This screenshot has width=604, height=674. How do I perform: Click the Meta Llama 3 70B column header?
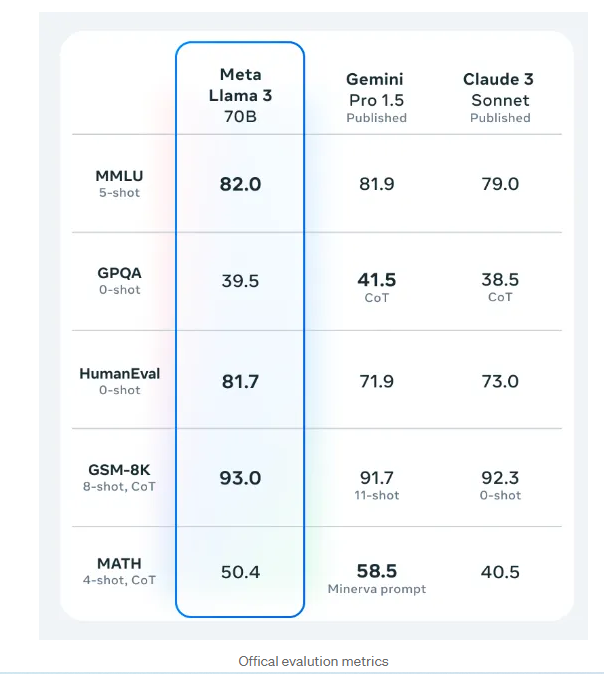click(x=240, y=95)
